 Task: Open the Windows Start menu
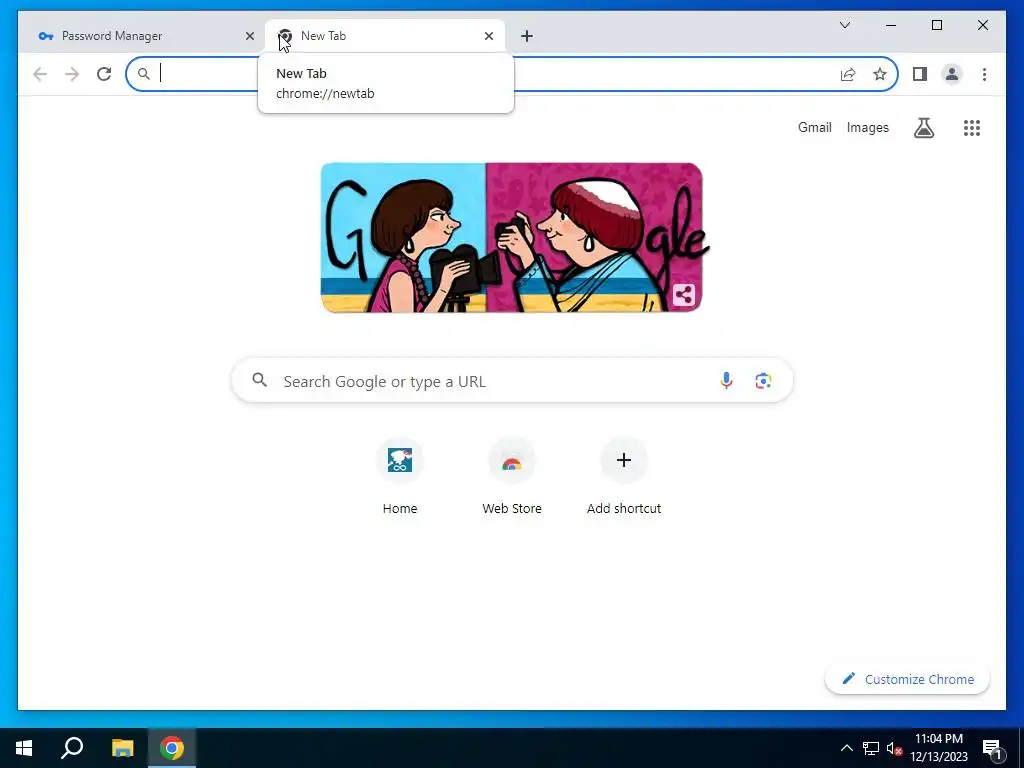(x=24, y=748)
